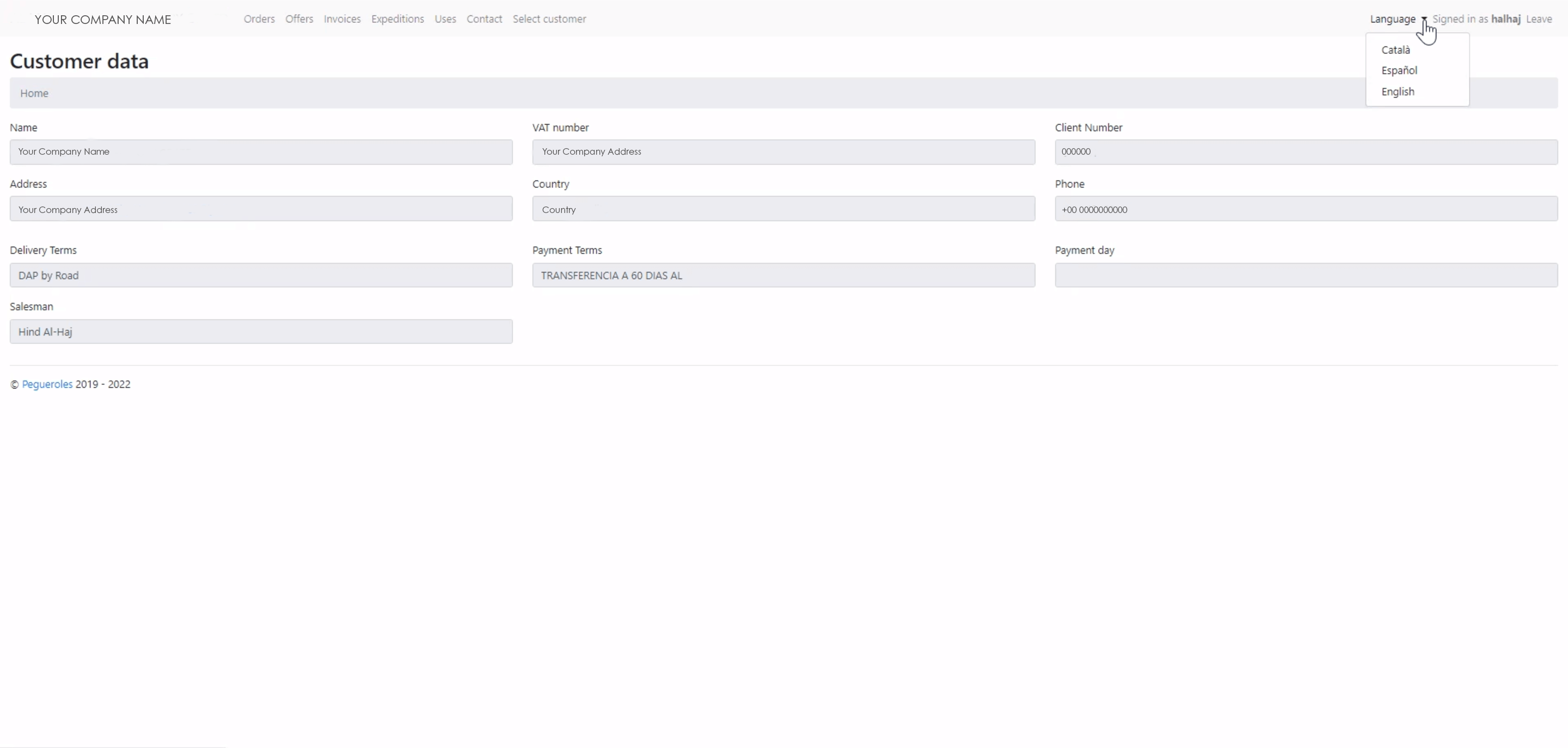Open the Contact page
The image size is (1568, 748).
click(x=484, y=19)
